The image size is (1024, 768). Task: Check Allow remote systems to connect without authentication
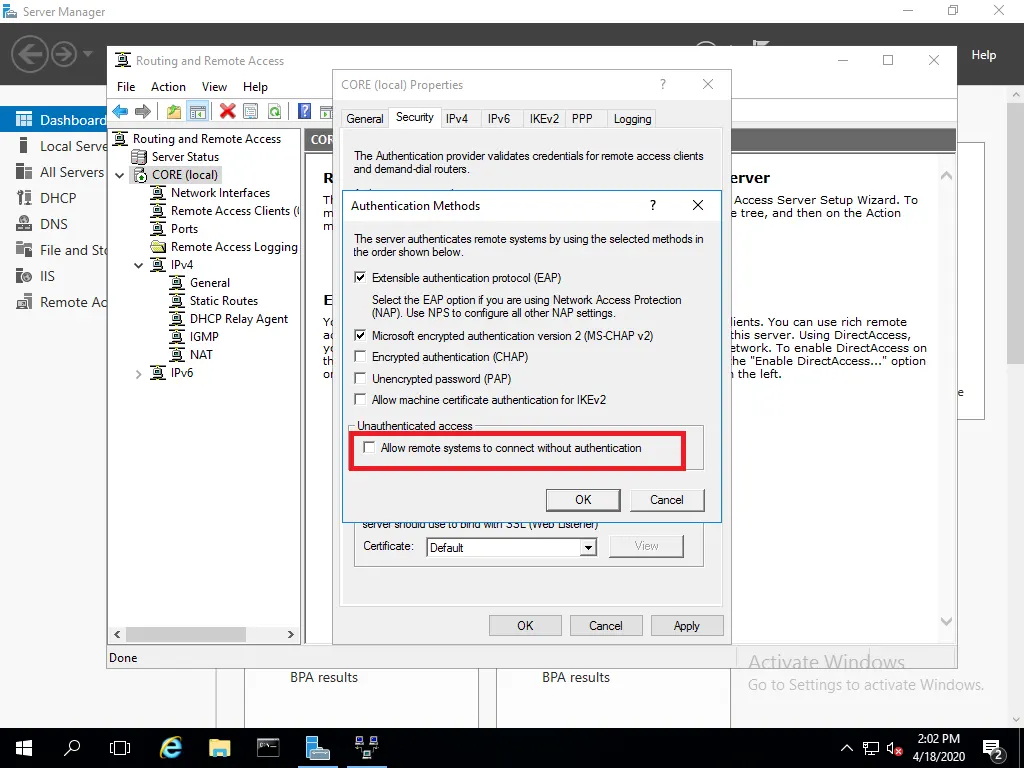(x=369, y=447)
